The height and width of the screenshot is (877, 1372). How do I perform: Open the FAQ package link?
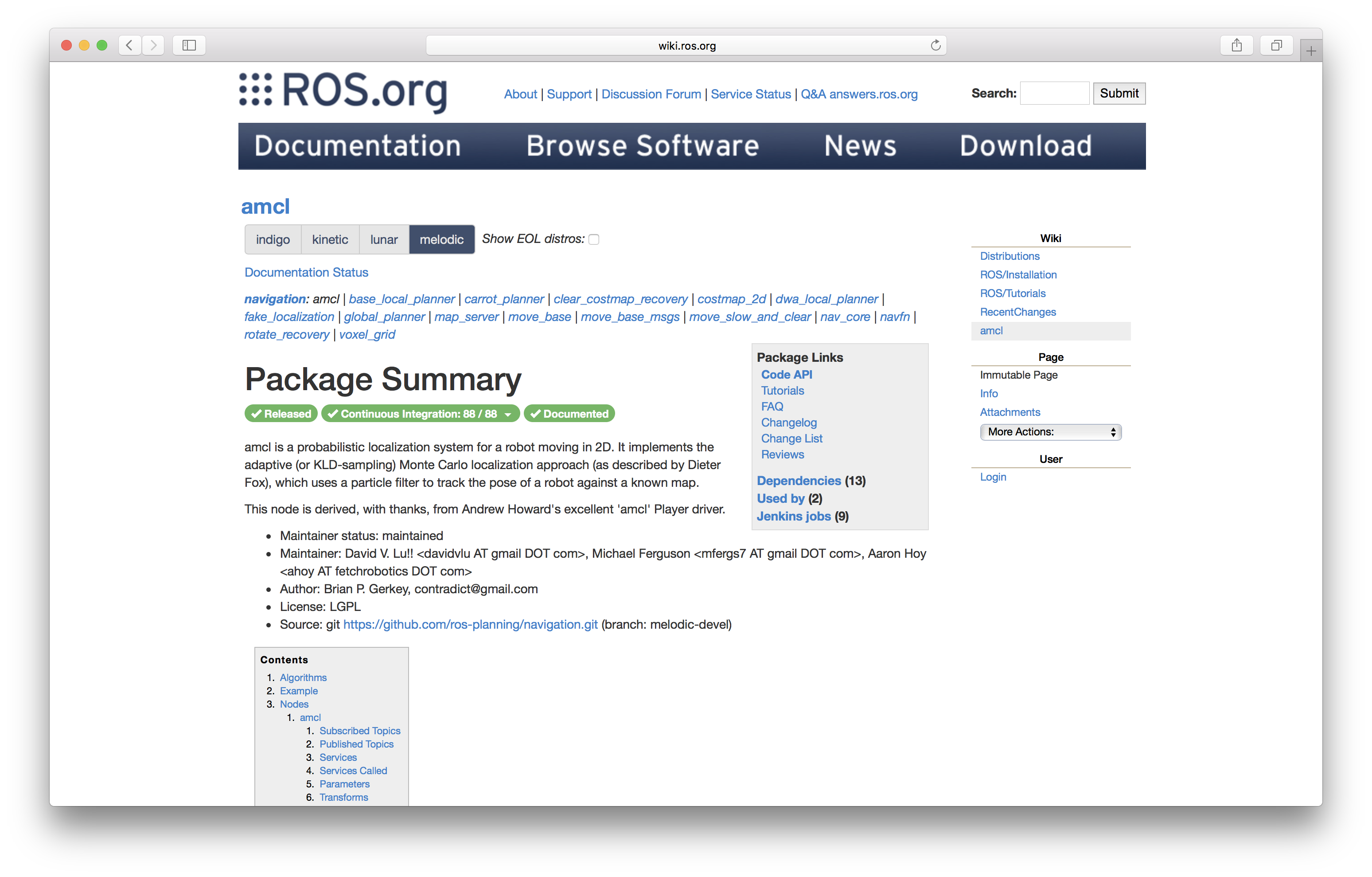pos(772,407)
